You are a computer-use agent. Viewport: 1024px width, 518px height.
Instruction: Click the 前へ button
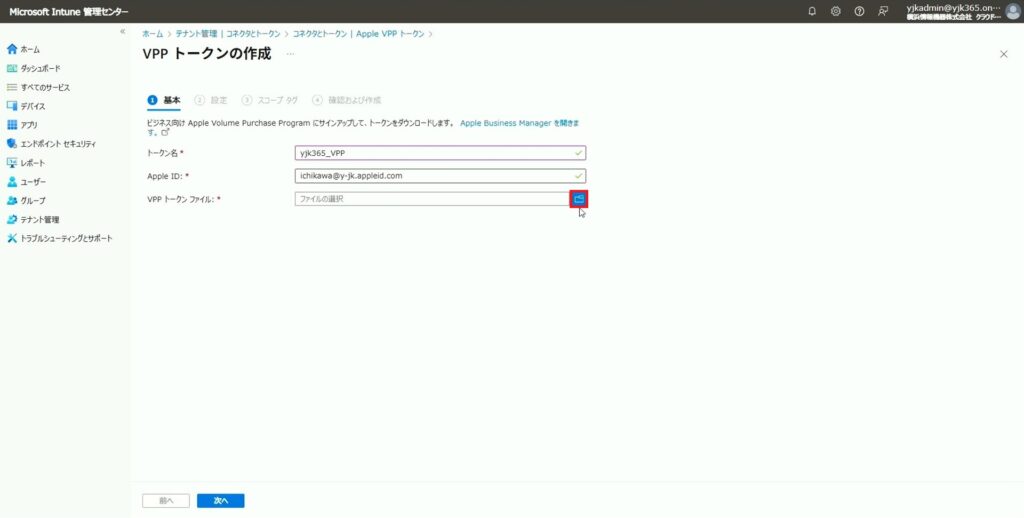(166, 500)
